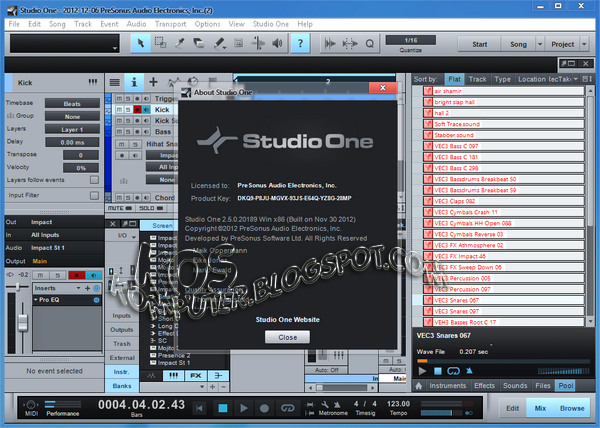The height and width of the screenshot is (428, 600).
Task: Open the Inserts dropdown arrow
Action: pyautogui.click(x=78, y=288)
